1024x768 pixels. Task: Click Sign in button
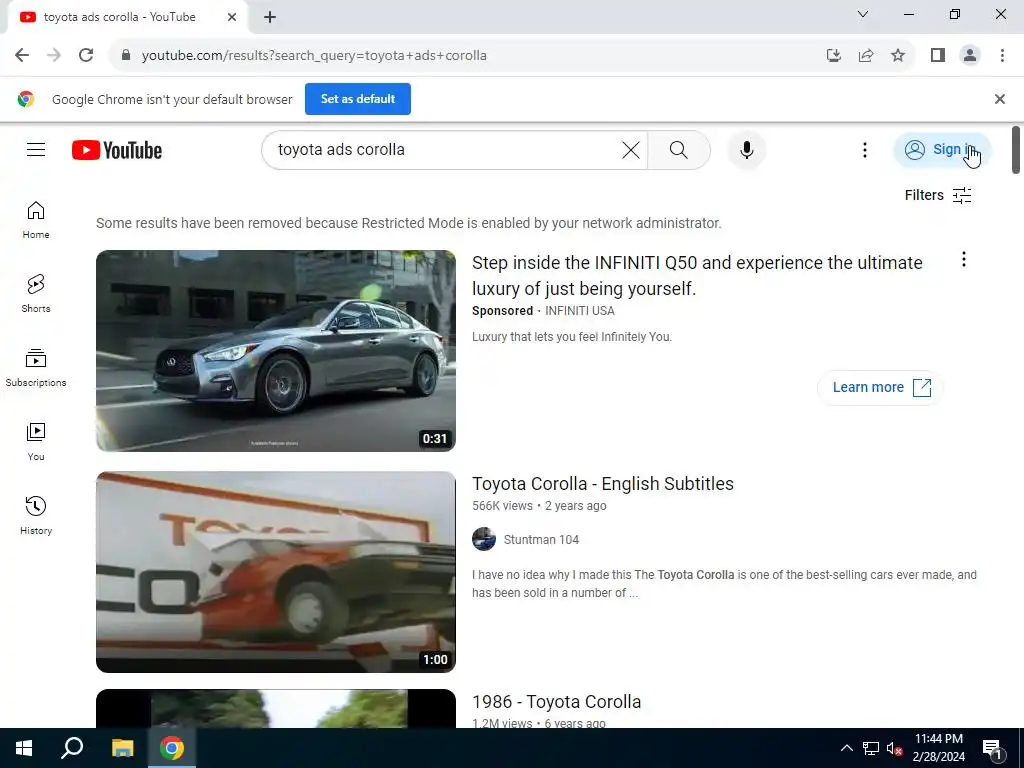click(942, 150)
